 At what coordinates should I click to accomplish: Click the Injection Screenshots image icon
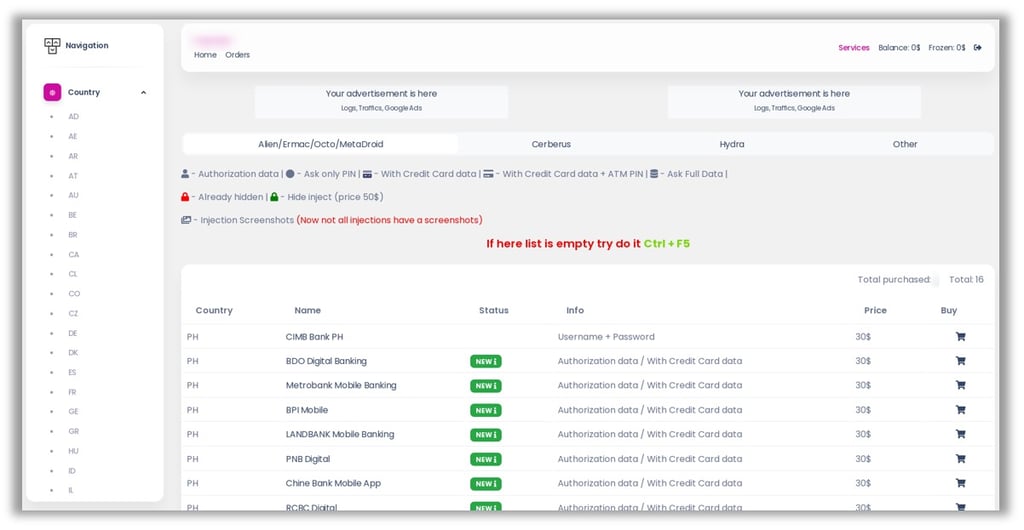(x=186, y=220)
